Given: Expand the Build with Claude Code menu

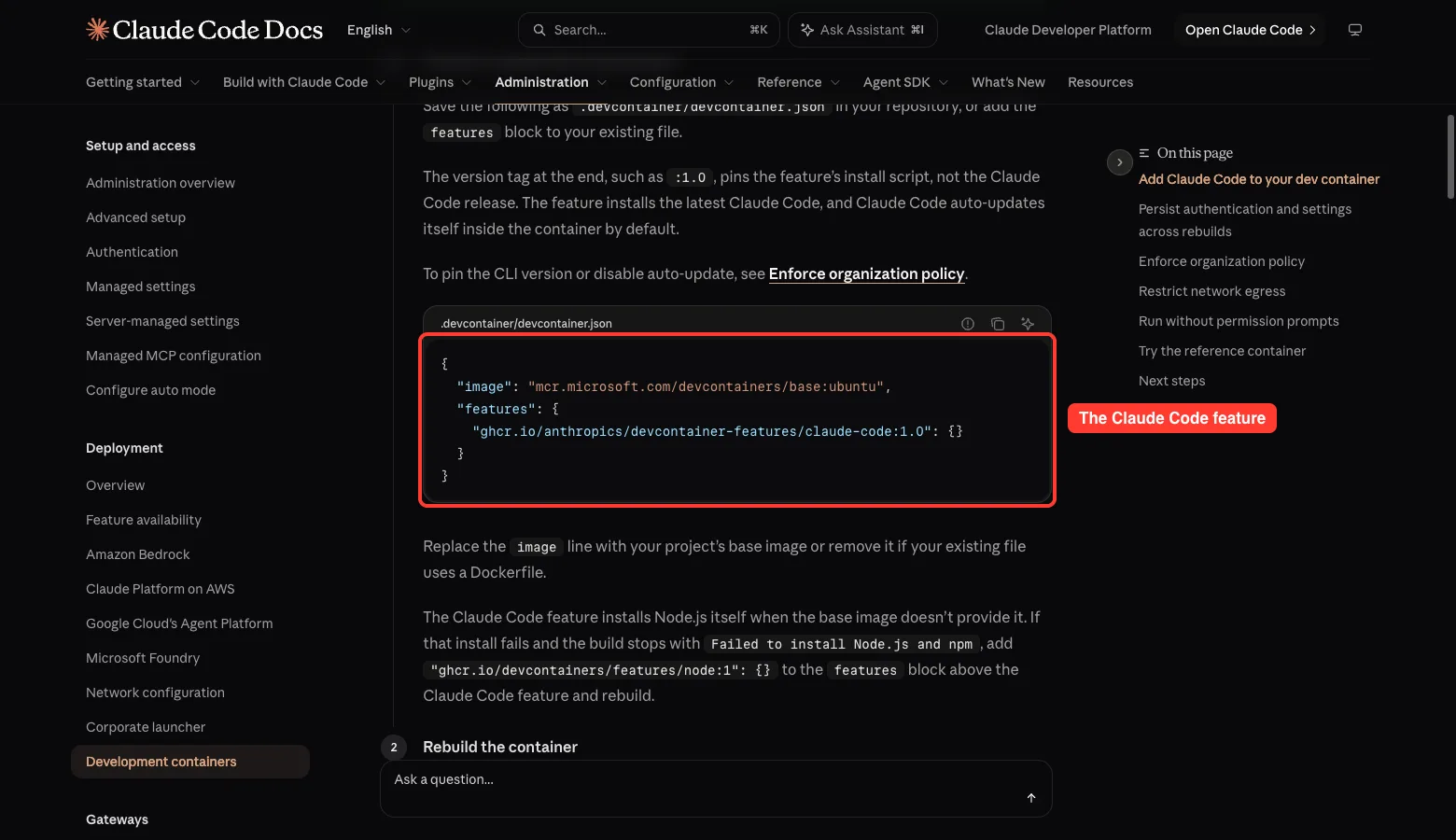Looking at the screenshot, I should (x=304, y=82).
